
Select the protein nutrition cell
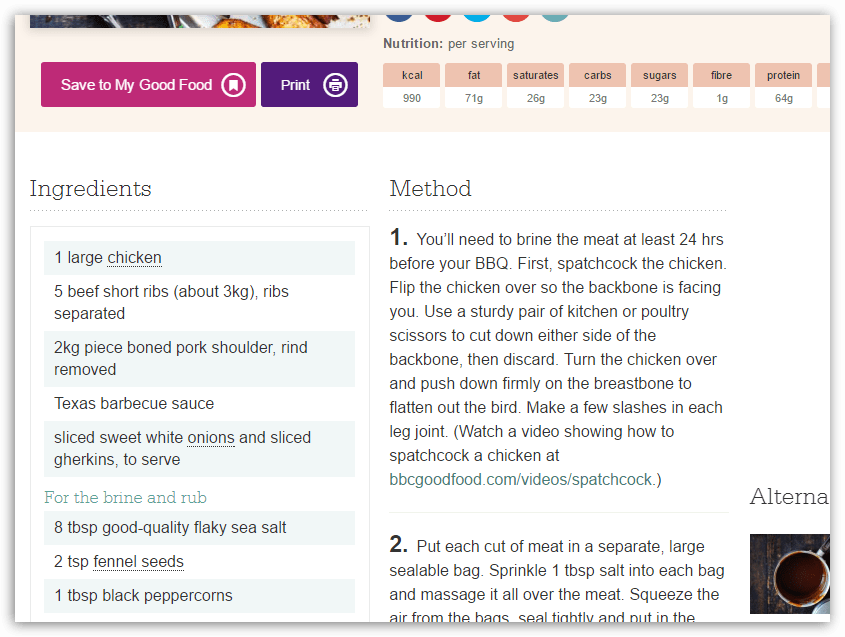point(784,87)
